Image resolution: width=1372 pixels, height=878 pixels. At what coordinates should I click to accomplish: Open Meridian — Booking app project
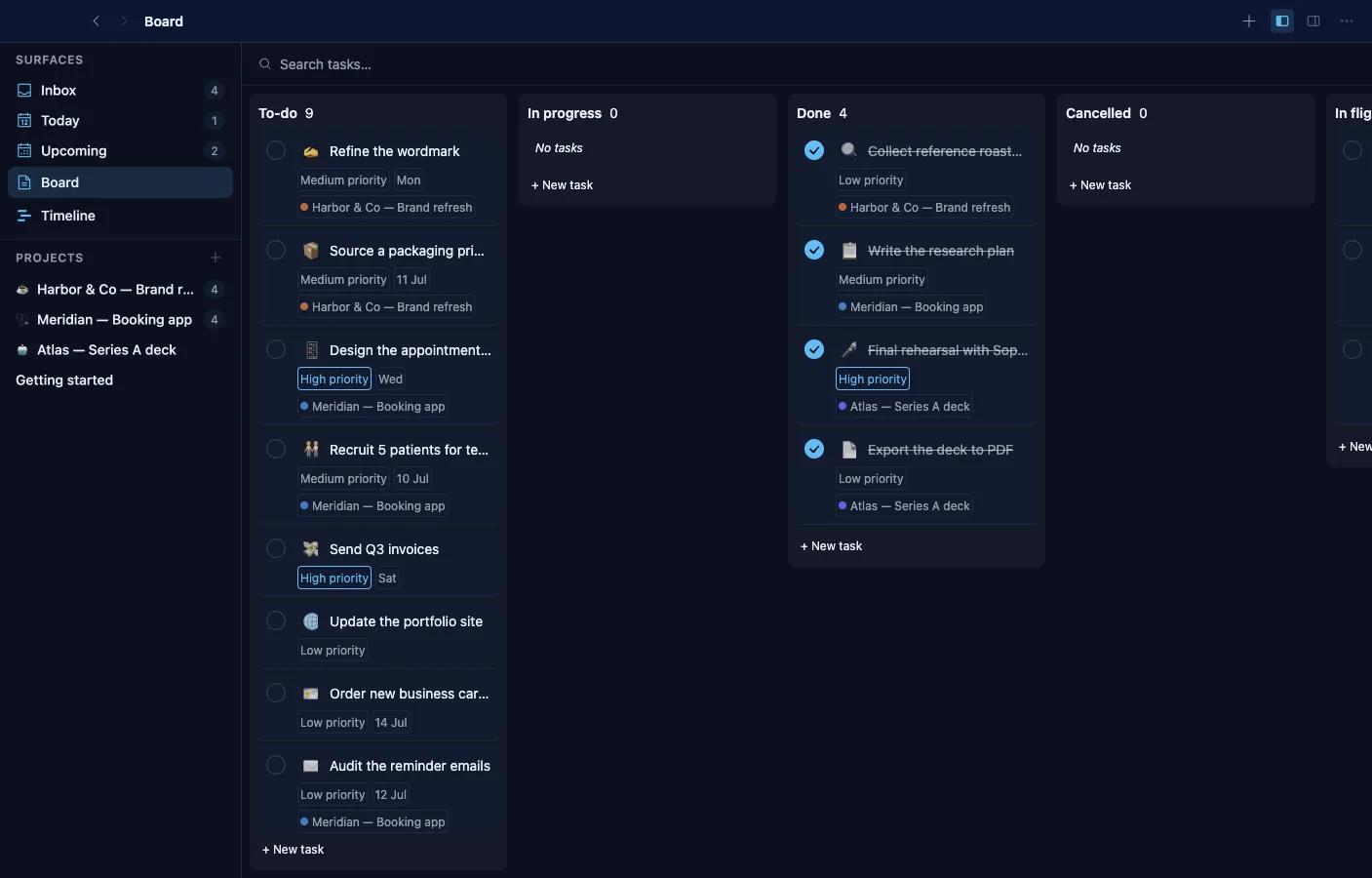120,320
